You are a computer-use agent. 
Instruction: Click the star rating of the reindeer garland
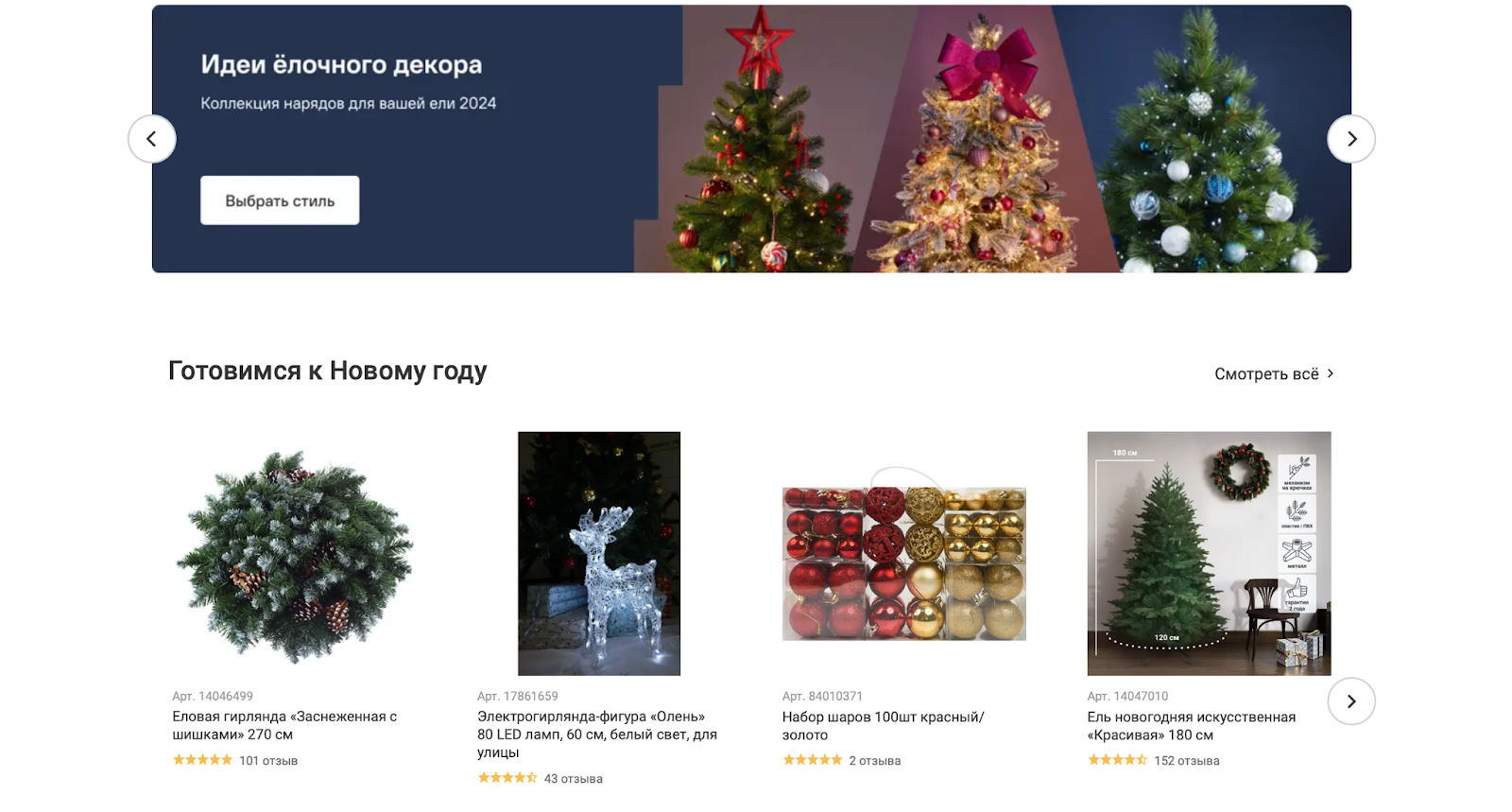[x=507, y=778]
